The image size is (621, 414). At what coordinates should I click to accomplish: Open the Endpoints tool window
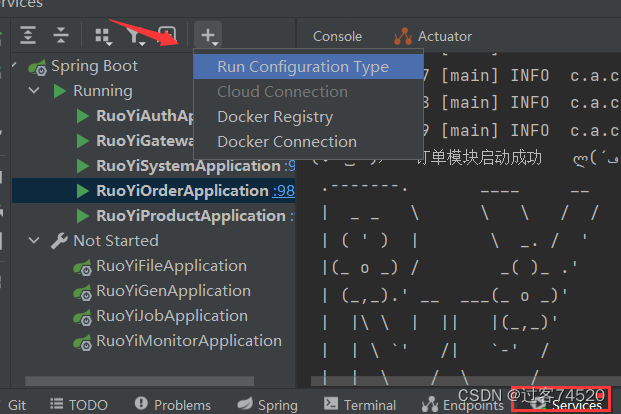[x=463, y=405]
